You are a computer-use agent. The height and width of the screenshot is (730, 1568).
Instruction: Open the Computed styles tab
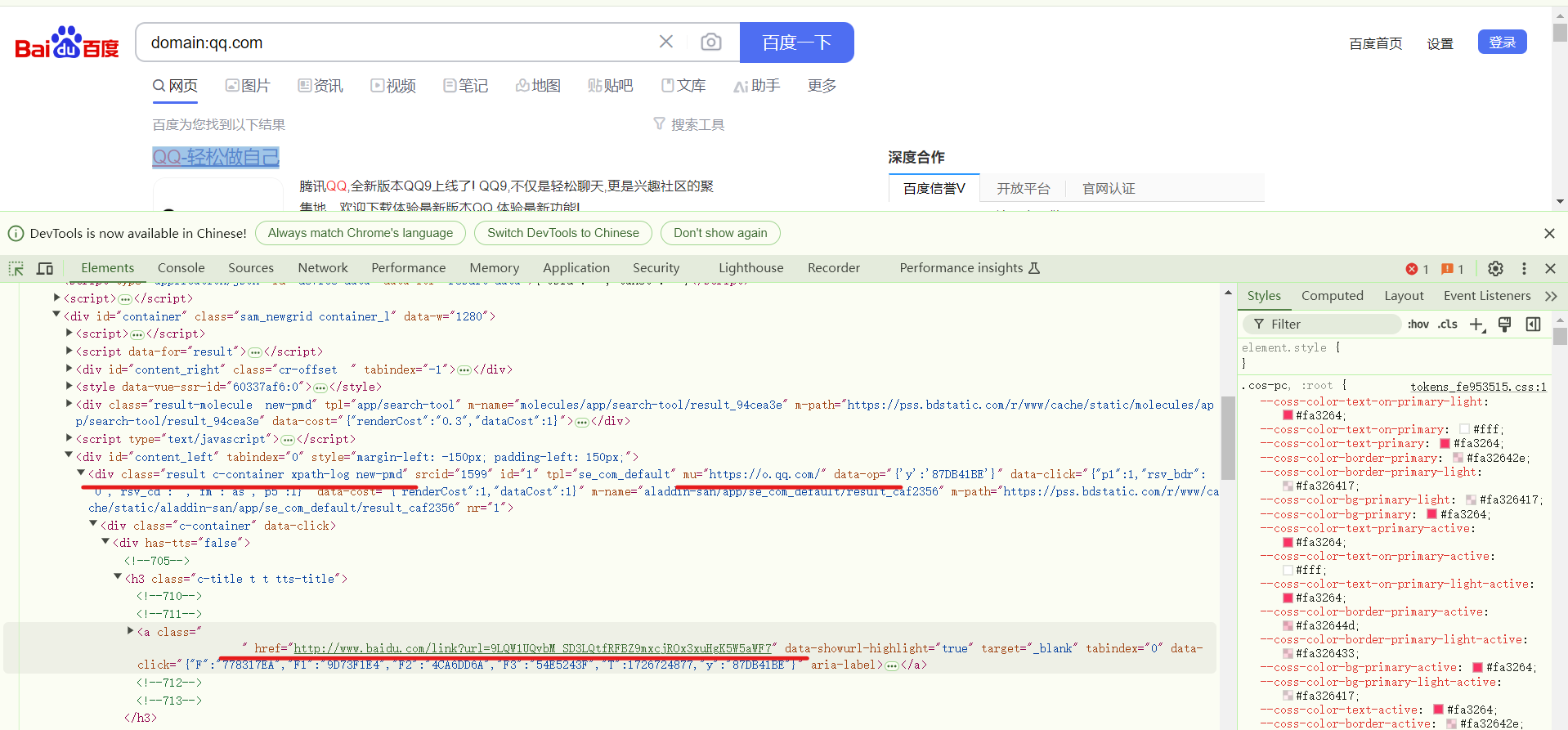click(1333, 296)
